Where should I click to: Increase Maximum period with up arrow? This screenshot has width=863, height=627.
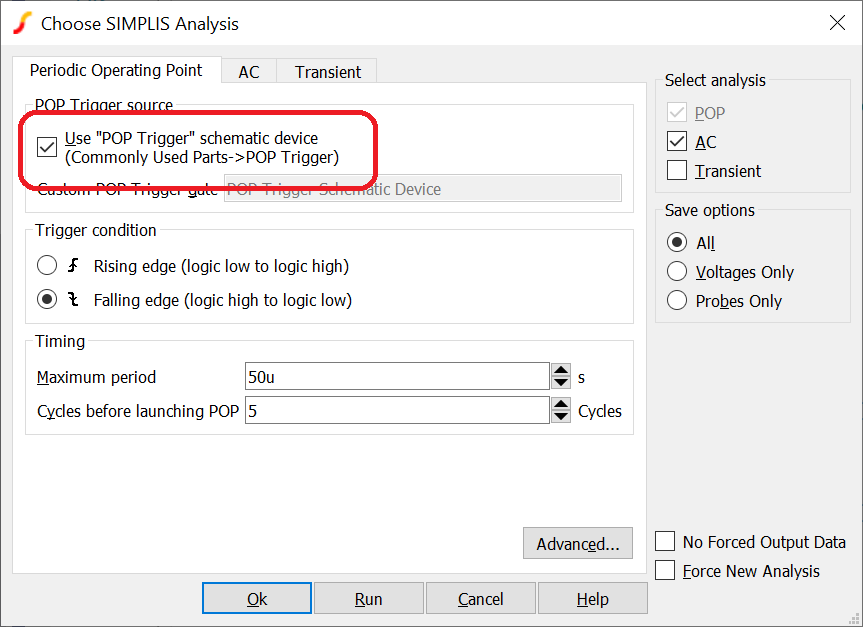[561, 370]
